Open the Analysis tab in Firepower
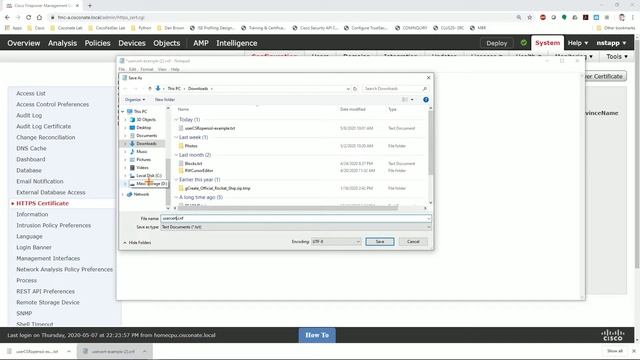Screen dimensions: 640x360 coord(62,43)
